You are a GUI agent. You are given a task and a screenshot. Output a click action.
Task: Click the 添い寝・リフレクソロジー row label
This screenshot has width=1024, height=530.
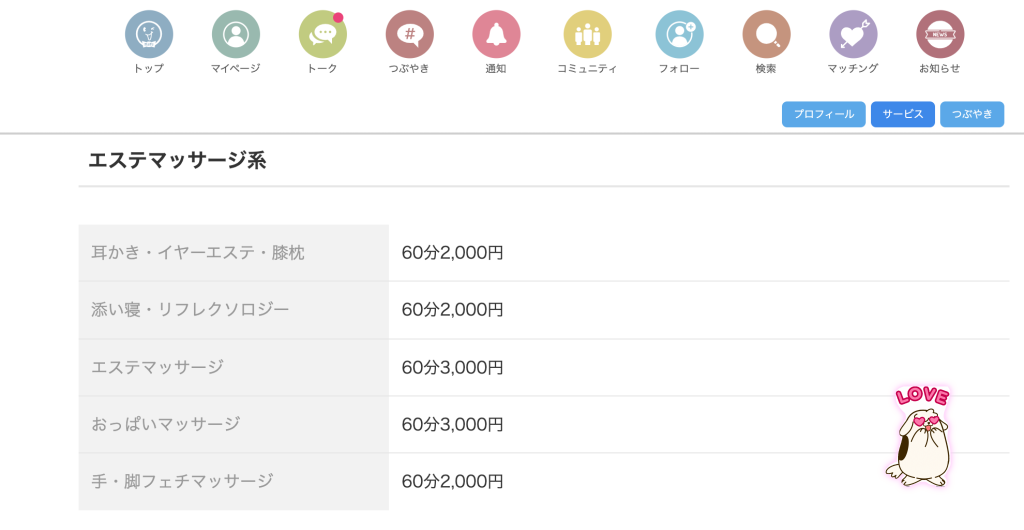click(190, 310)
